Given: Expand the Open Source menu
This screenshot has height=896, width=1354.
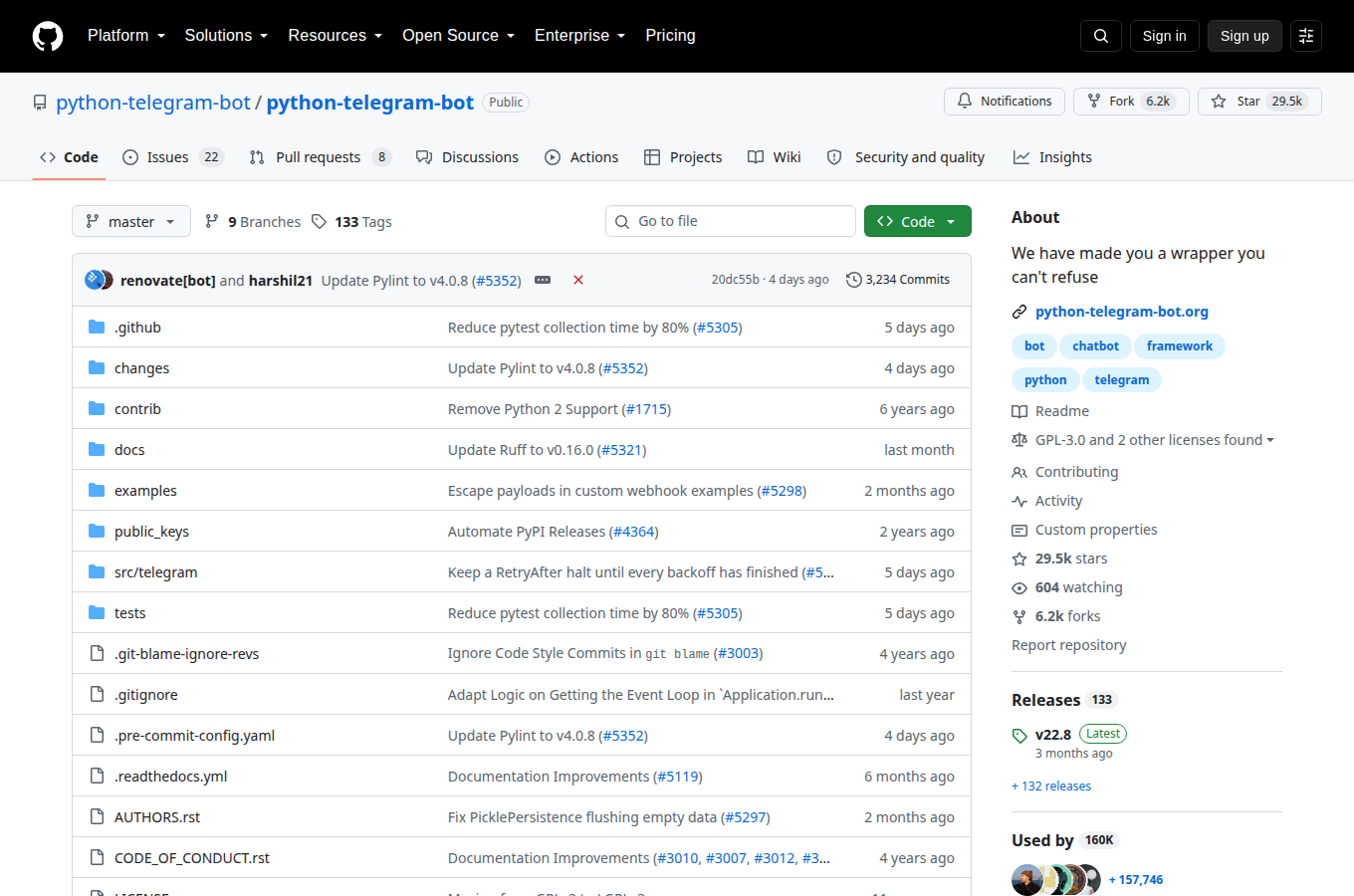Looking at the screenshot, I should [x=459, y=36].
